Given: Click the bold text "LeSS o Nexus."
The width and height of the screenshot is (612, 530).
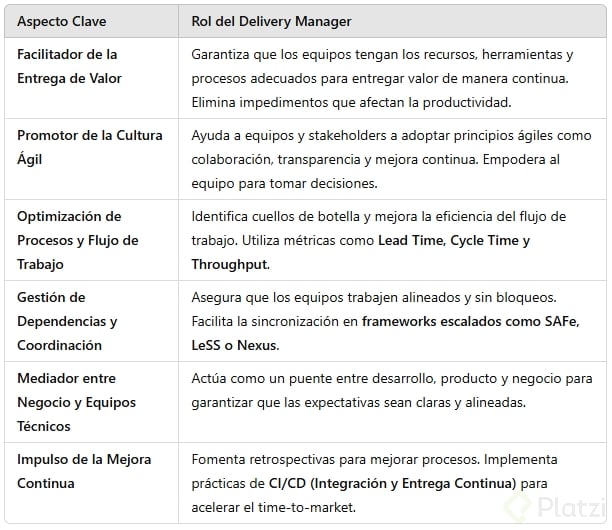Looking at the screenshot, I should (x=235, y=346).
